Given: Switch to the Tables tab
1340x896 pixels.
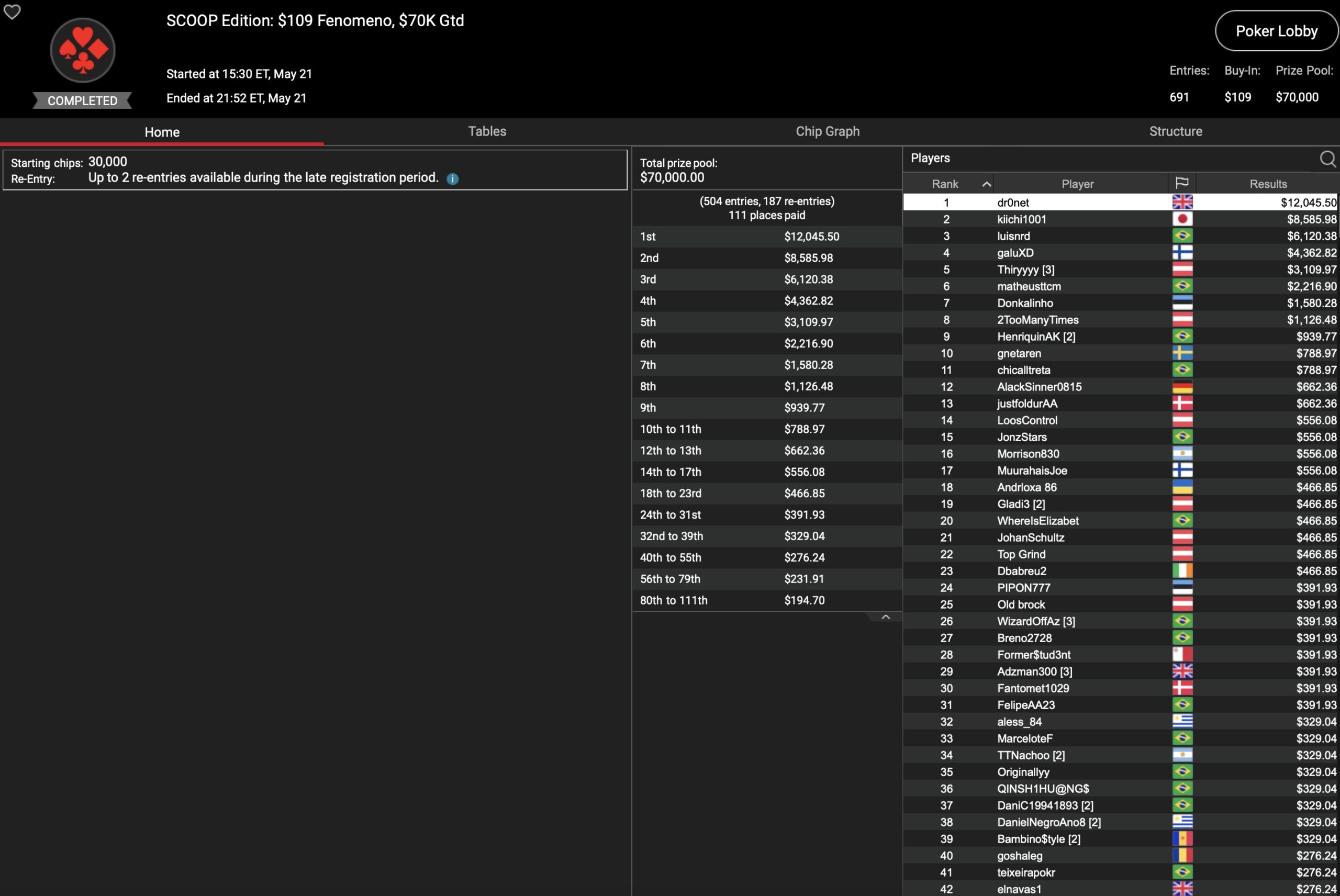Looking at the screenshot, I should [x=487, y=131].
